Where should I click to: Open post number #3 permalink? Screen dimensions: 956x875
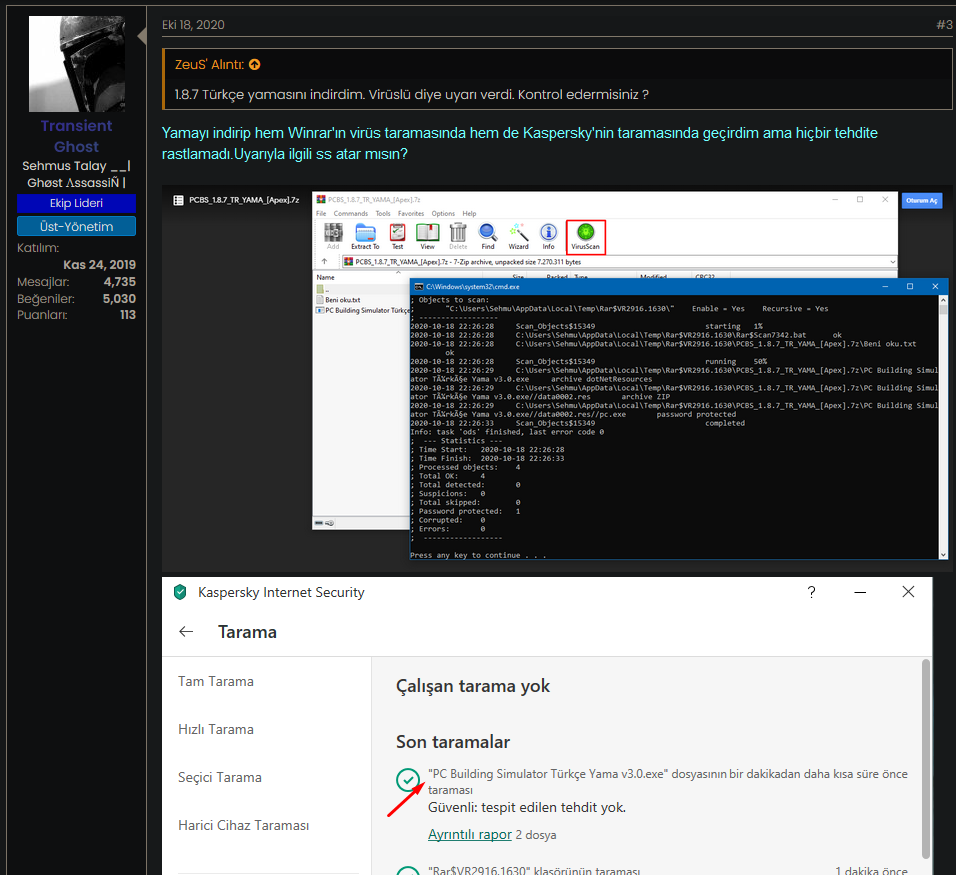(x=944, y=24)
